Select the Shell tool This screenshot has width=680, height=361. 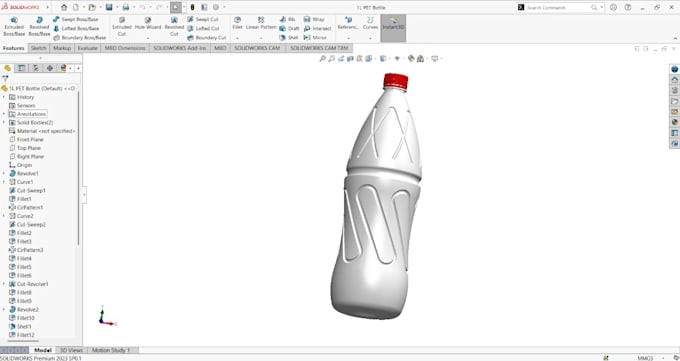pyautogui.click(x=289, y=38)
